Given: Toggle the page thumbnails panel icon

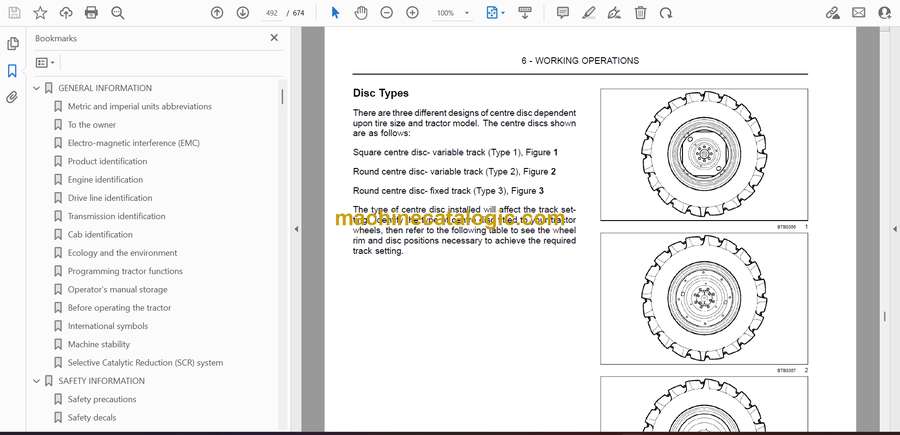Looking at the screenshot, I should [x=12, y=44].
